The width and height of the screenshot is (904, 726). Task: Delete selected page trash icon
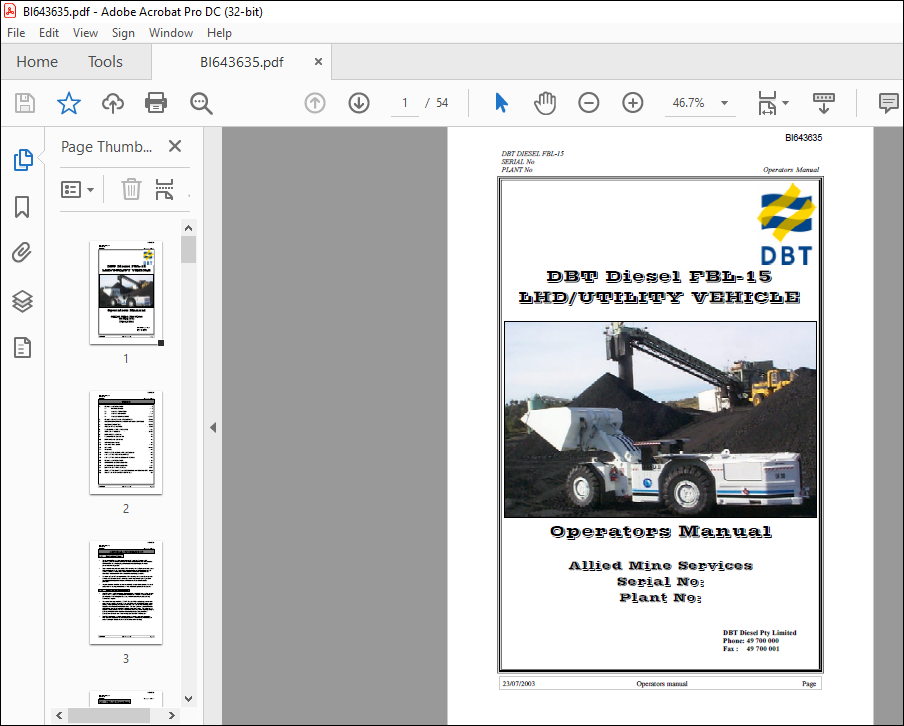(x=131, y=189)
